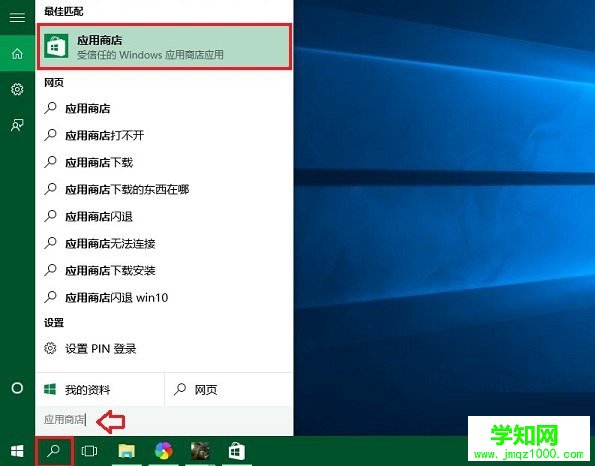Click the green Store bag icon in best match
Screen dimensions: 595x466
pos(56,46)
